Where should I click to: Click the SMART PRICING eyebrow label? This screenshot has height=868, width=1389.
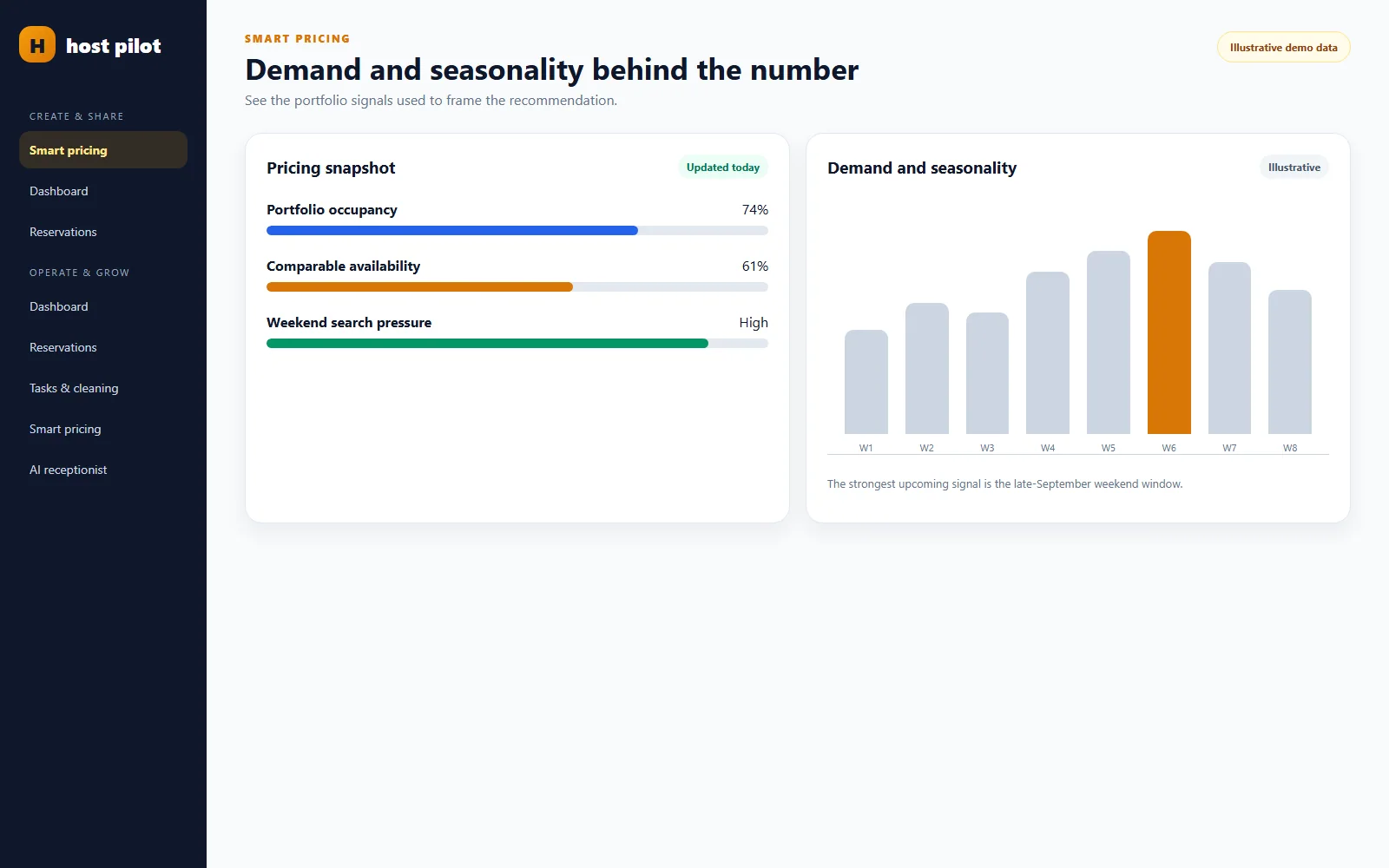(x=298, y=39)
